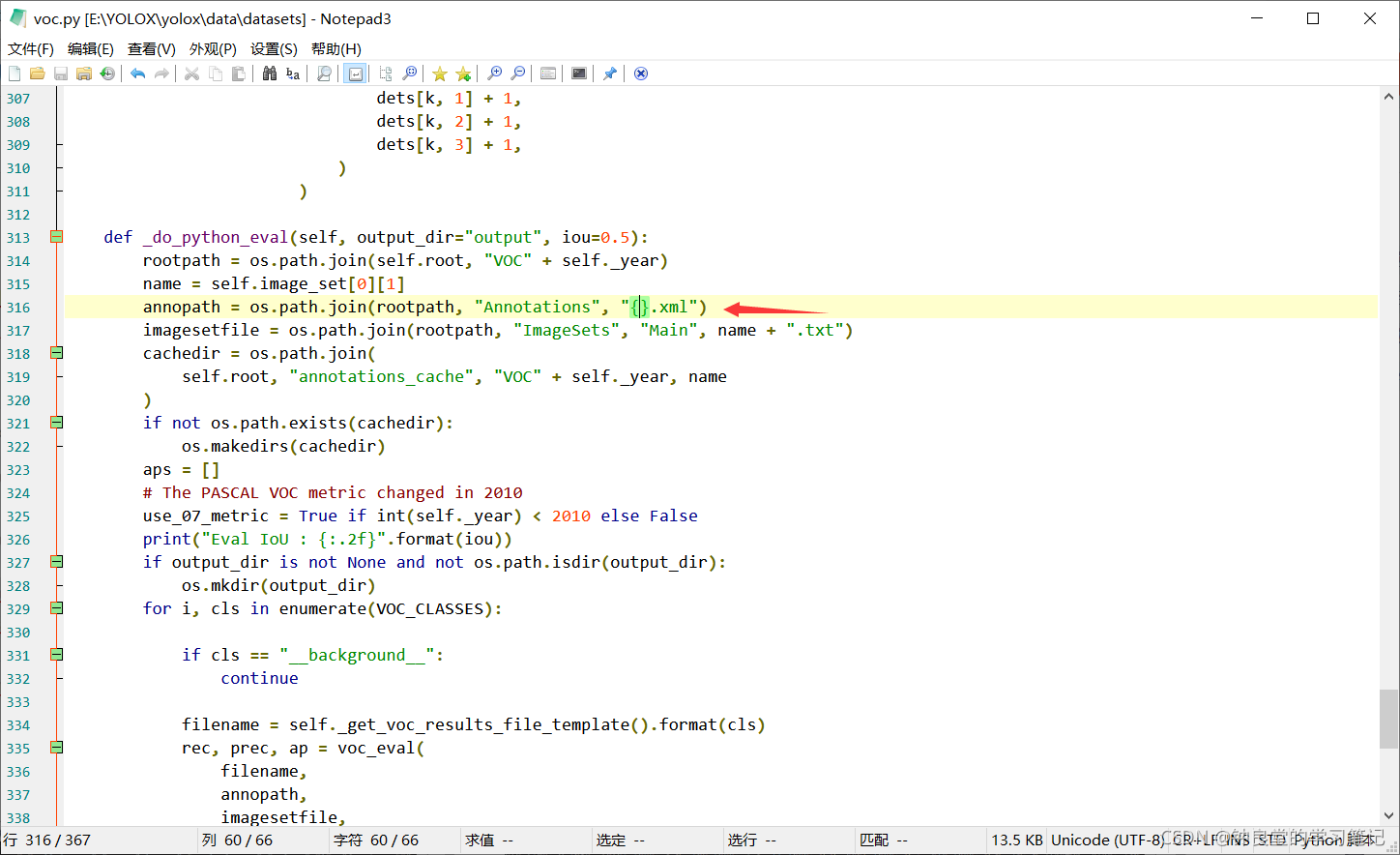The width and height of the screenshot is (1400, 855).
Task: Click the Unicode (UTF-8) encoding status field
Action: click(x=1107, y=840)
